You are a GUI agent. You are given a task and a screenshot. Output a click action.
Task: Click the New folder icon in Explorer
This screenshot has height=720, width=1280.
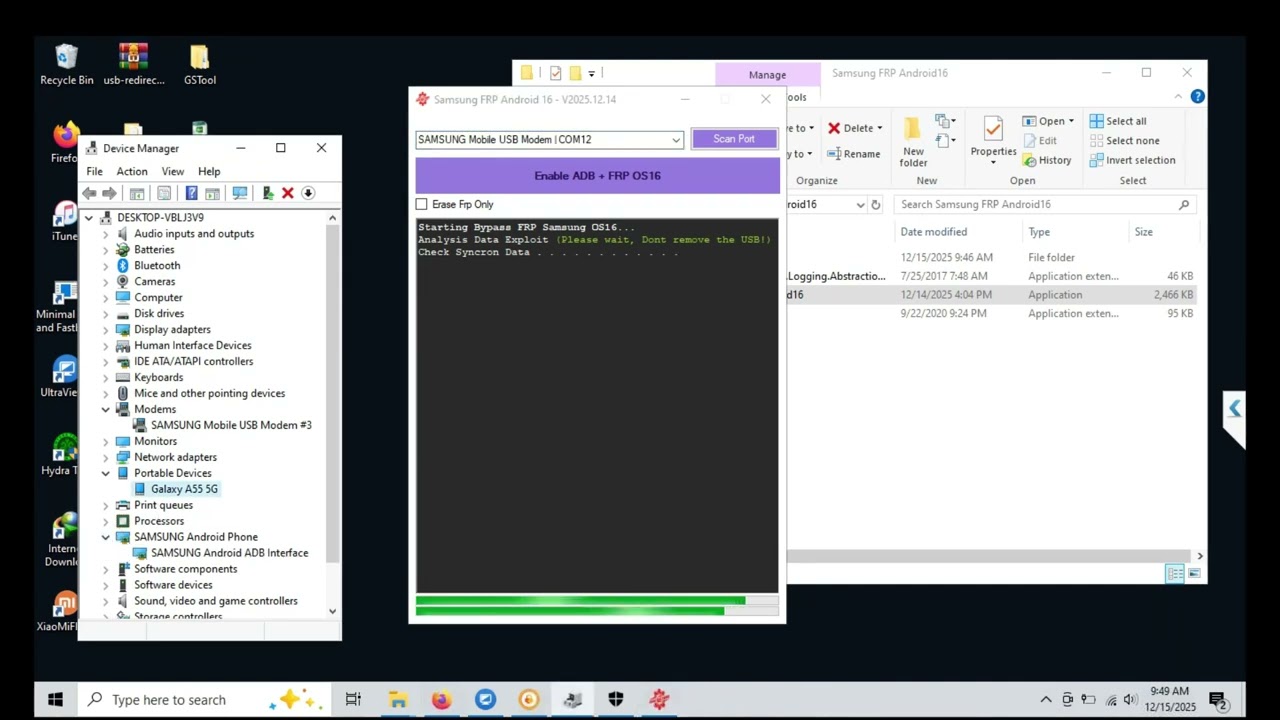click(913, 129)
